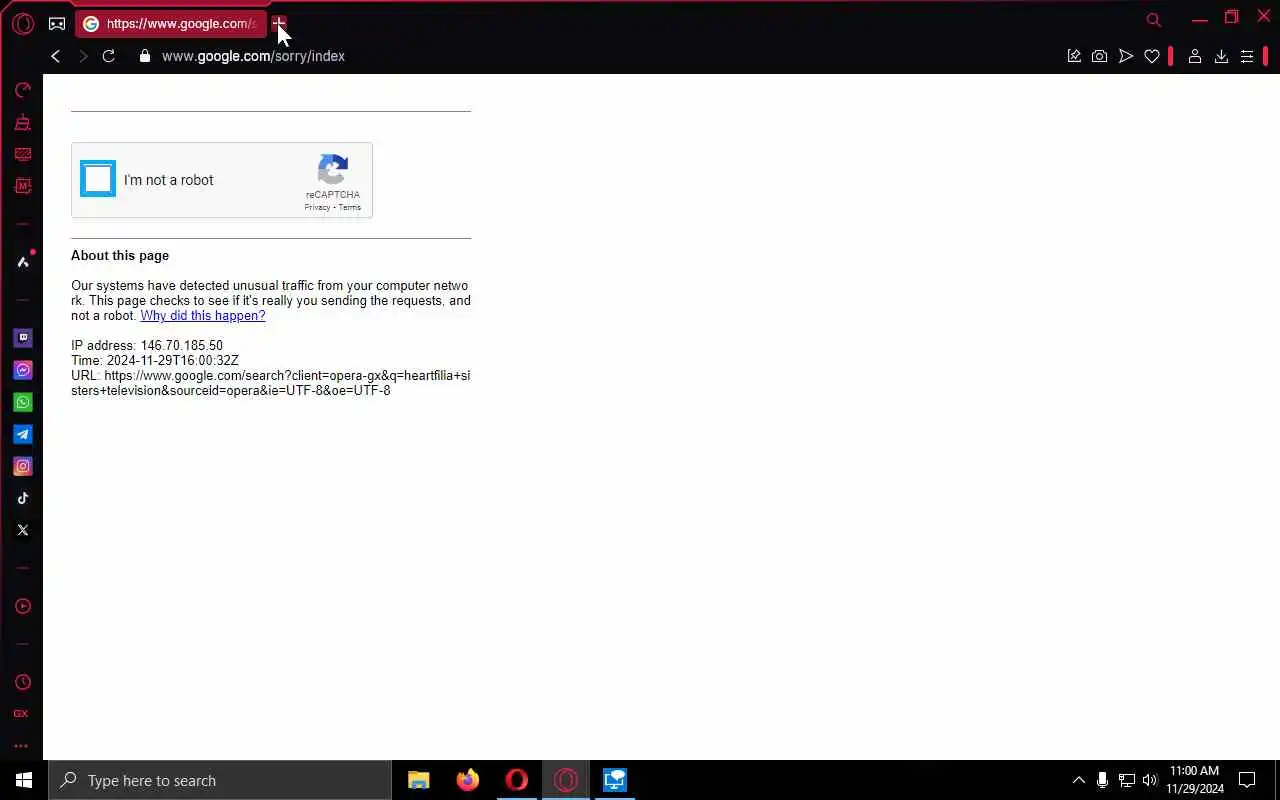Go forward to the next page

pyautogui.click(x=83, y=56)
